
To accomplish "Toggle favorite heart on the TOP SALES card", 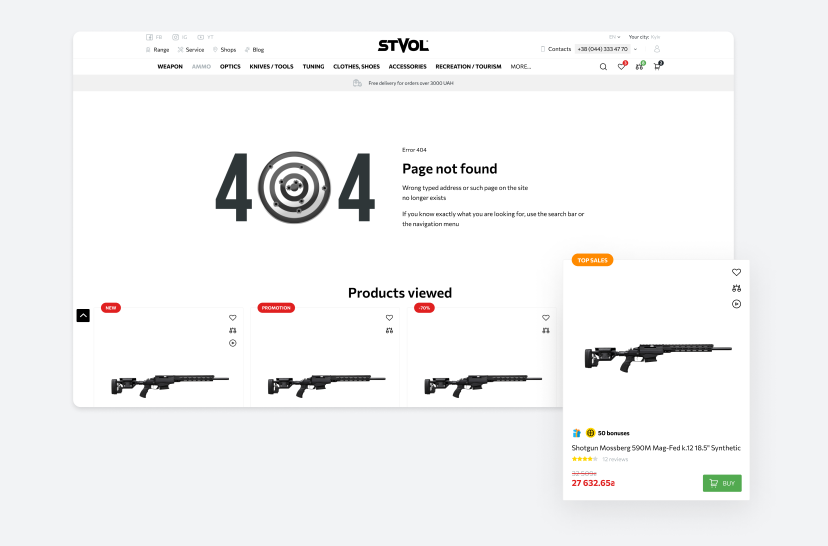I will pos(736,272).
